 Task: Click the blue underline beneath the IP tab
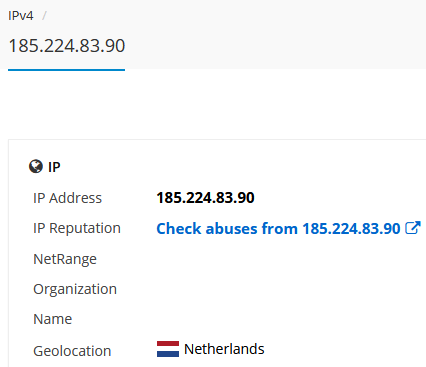pyautogui.click(x=67, y=70)
